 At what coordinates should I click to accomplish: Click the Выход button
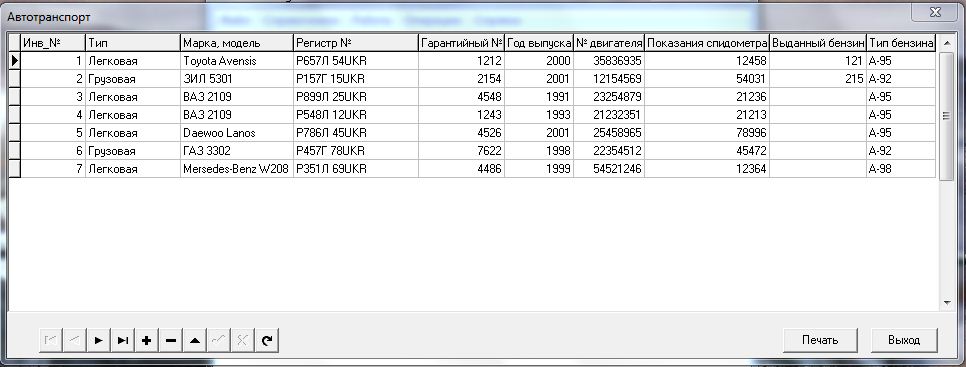coord(904,340)
